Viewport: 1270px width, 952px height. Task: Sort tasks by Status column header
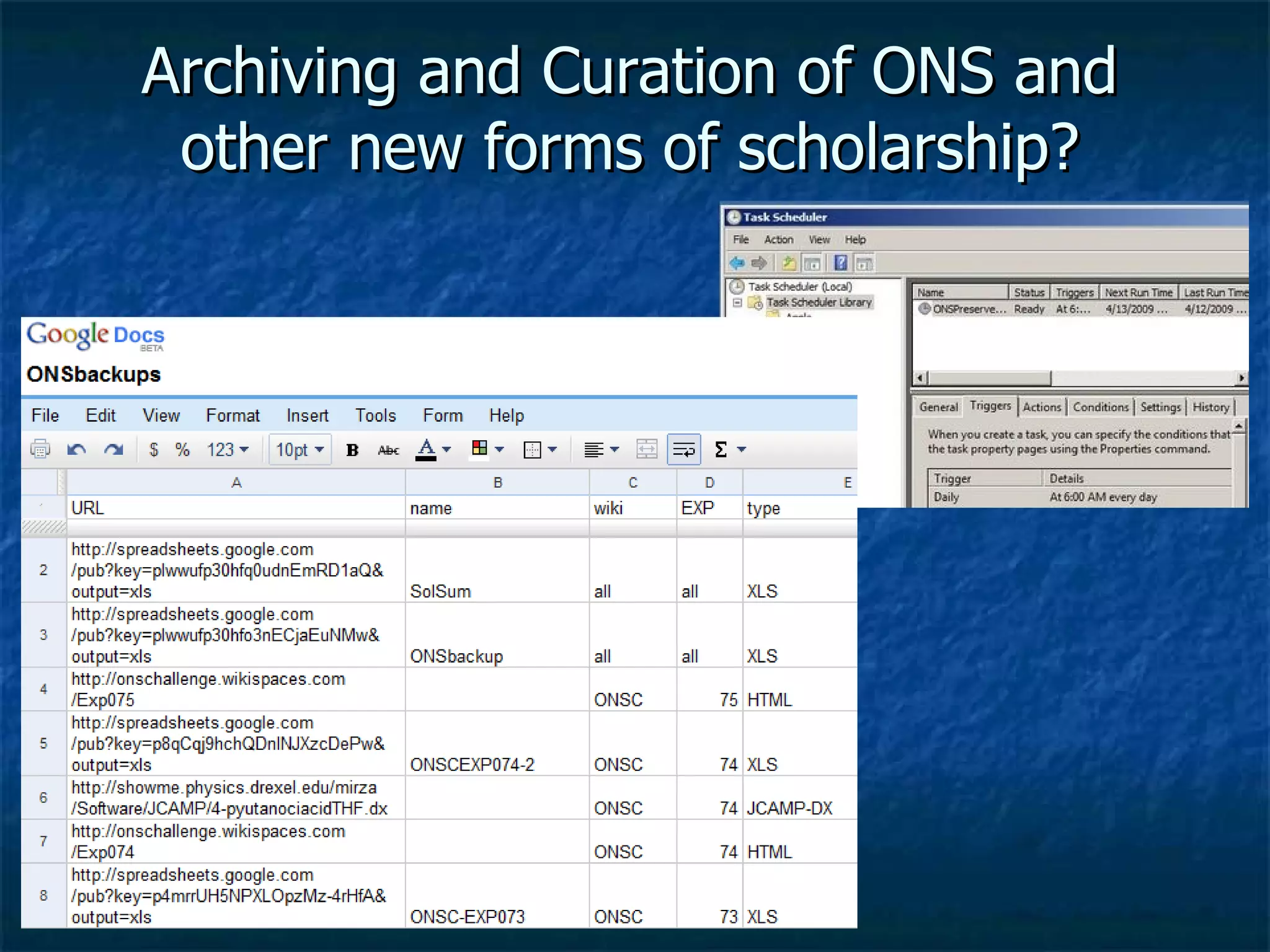coord(1029,293)
